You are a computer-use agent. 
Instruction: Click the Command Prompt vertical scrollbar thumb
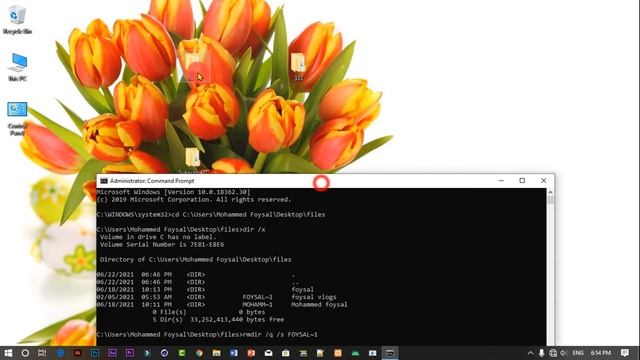tap(551, 200)
